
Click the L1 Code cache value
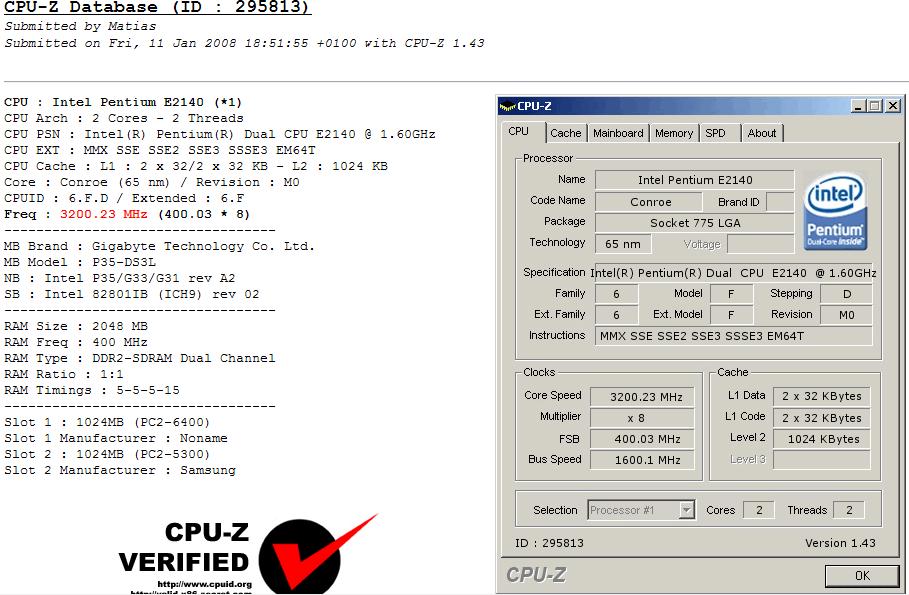click(x=821, y=418)
